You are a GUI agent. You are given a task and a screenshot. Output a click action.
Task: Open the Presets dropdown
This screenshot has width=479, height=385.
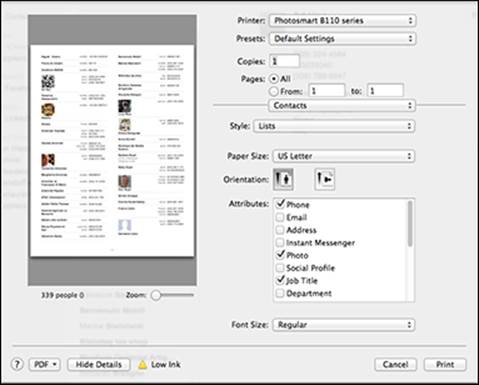pos(342,39)
